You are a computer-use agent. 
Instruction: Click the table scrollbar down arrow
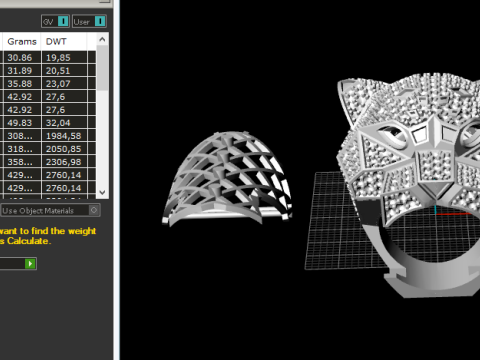[x=102, y=192]
